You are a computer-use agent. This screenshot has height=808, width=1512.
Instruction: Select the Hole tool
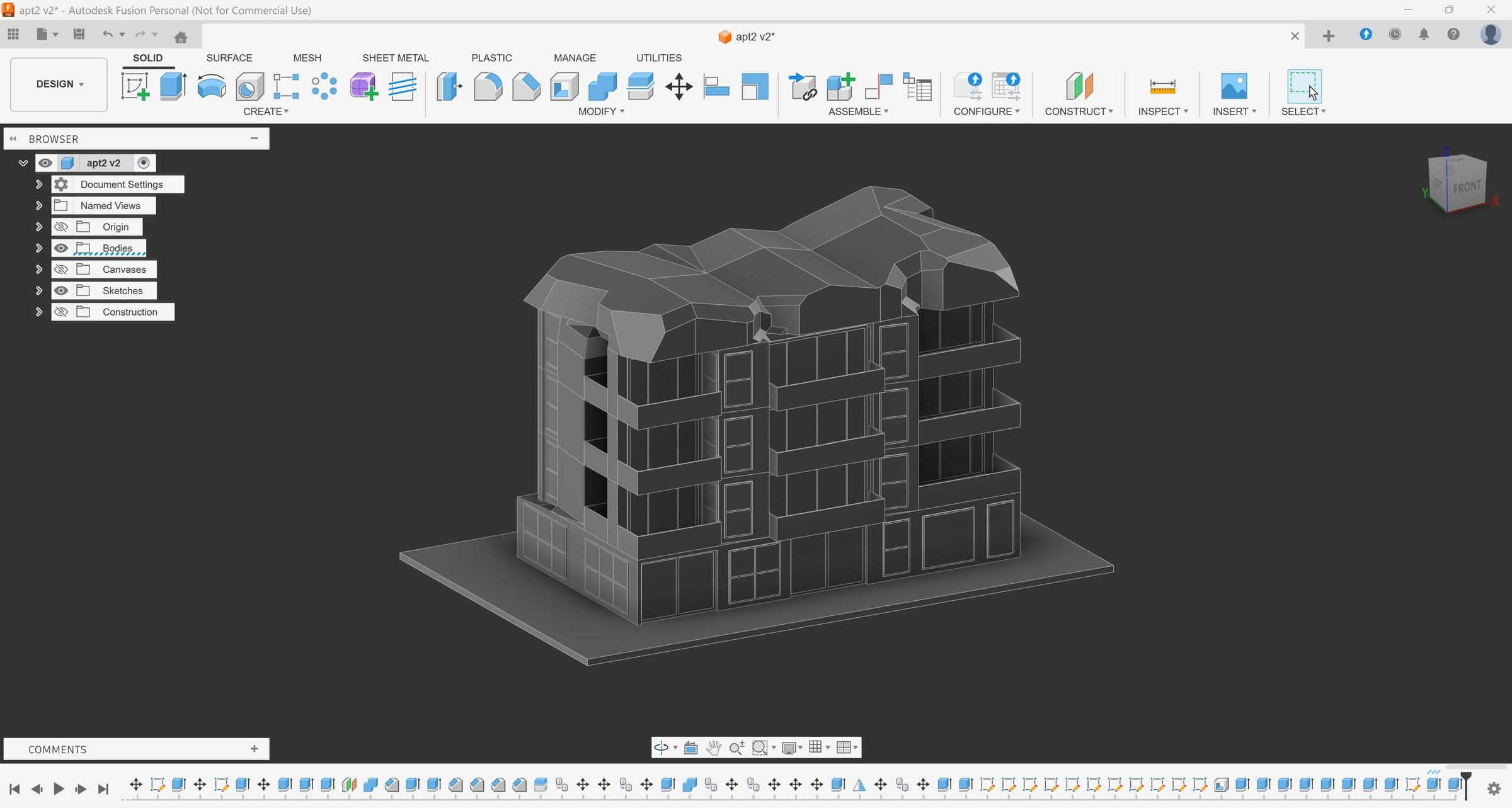(249, 86)
